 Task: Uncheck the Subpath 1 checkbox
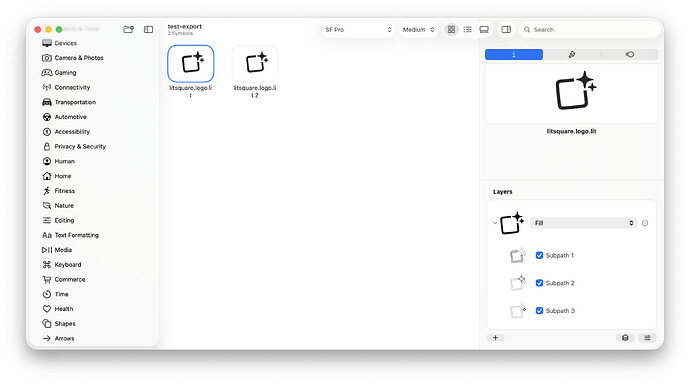point(539,255)
